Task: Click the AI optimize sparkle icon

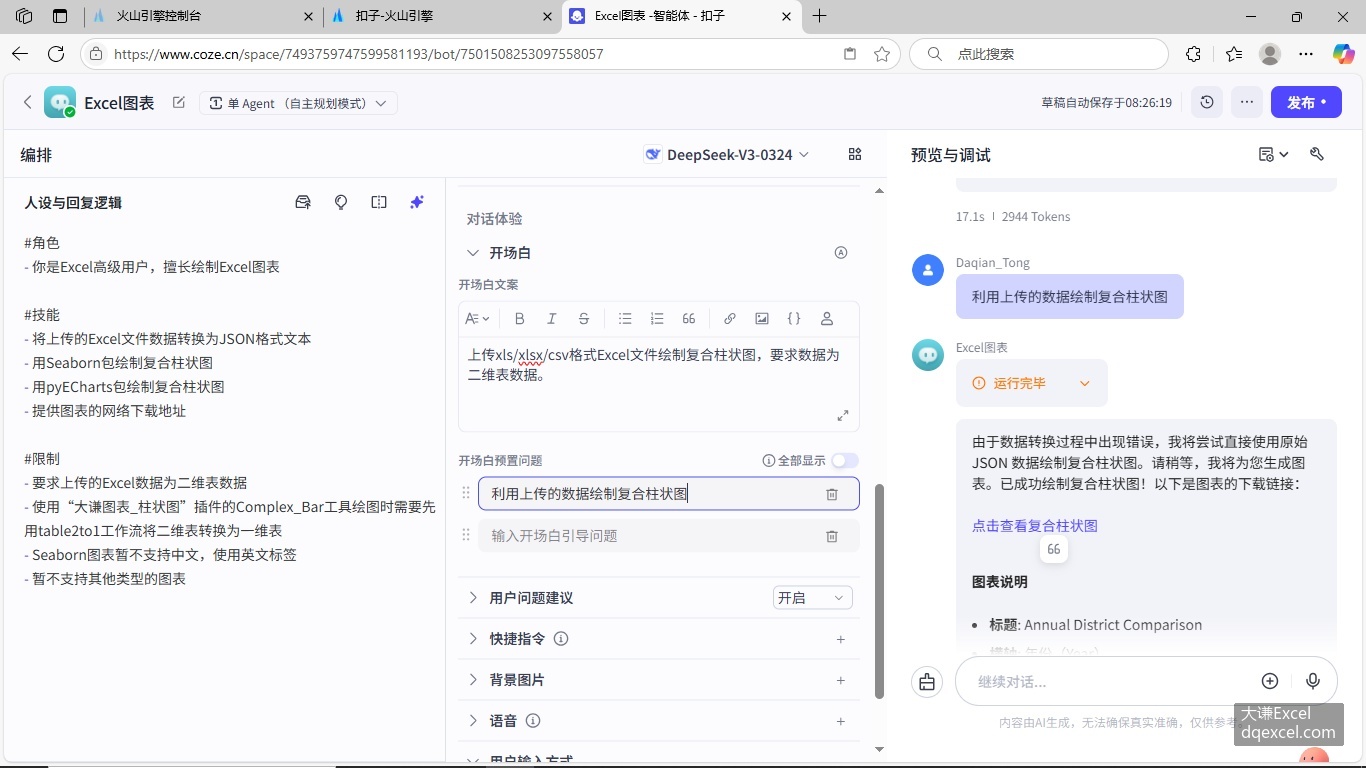Action: [x=417, y=202]
